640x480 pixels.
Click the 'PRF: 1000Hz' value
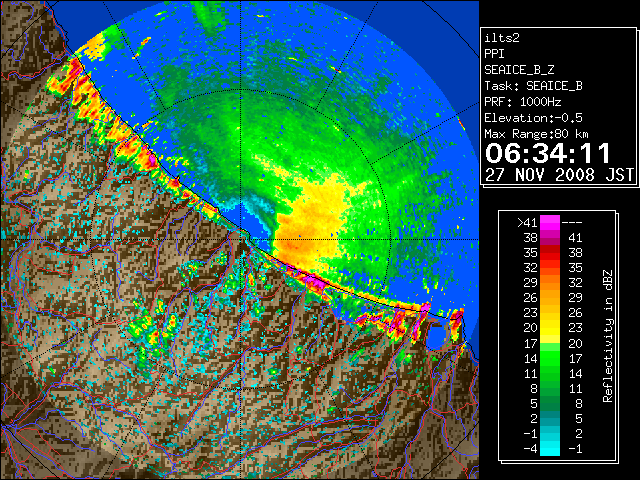[x=523, y=102]
